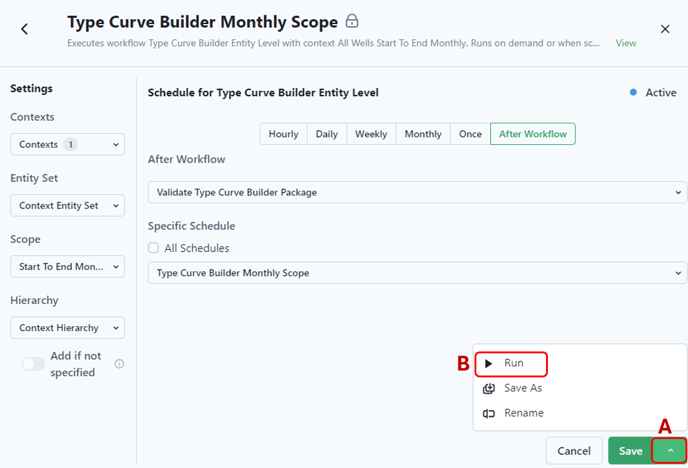Open the Start To End Mon... scope dropdown
The height and width of the screenshot is (468, 688).
tap(68, 266)
